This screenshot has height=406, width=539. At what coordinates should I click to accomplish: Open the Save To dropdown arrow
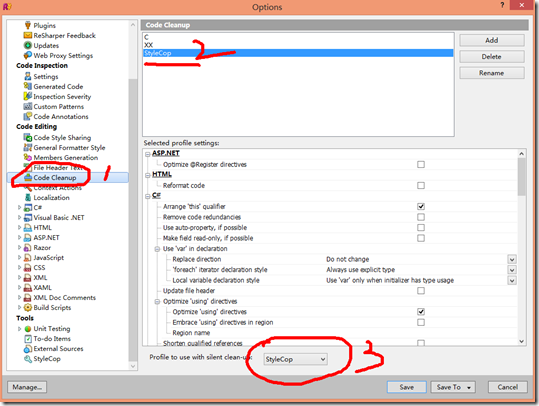pos(469,387)
